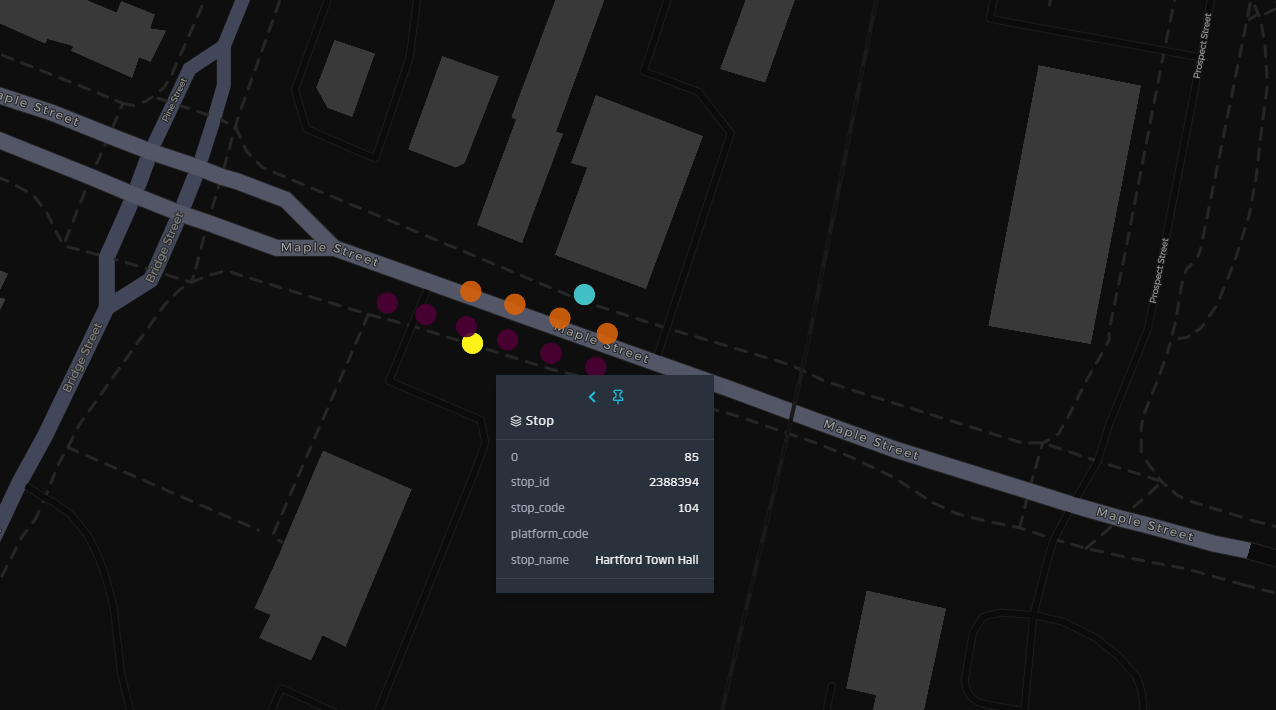
Task: Pin the tooltip with the pin icon
Action: [618, 396]
